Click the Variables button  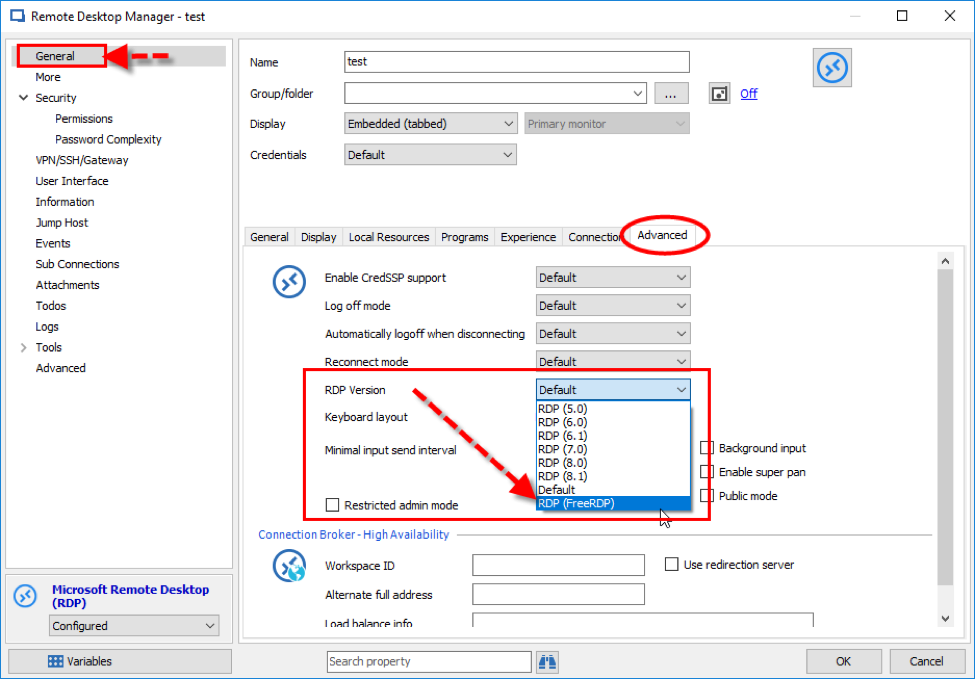(119, 662)
